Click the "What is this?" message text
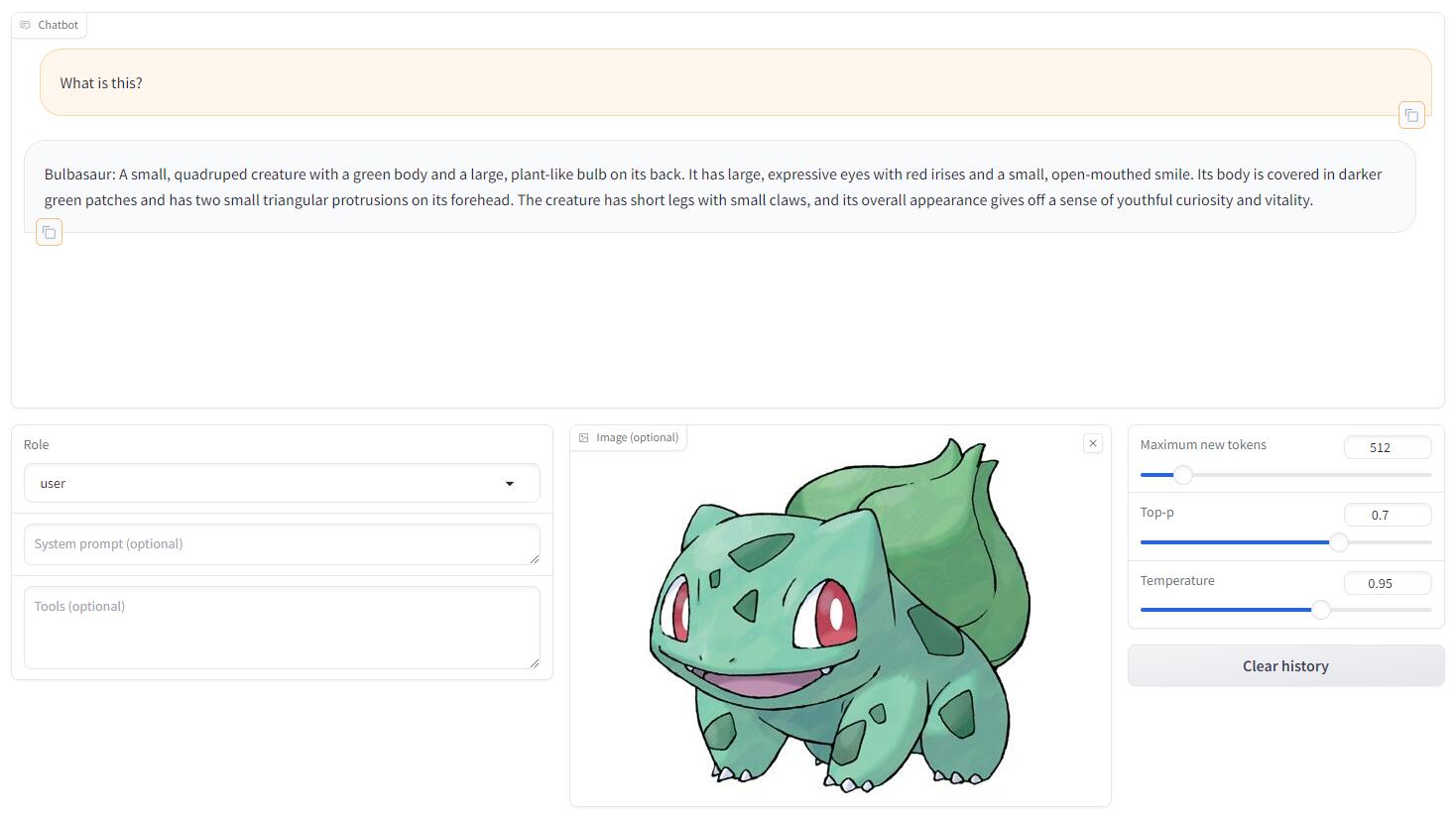1456x822 pixels. [101, 83]
